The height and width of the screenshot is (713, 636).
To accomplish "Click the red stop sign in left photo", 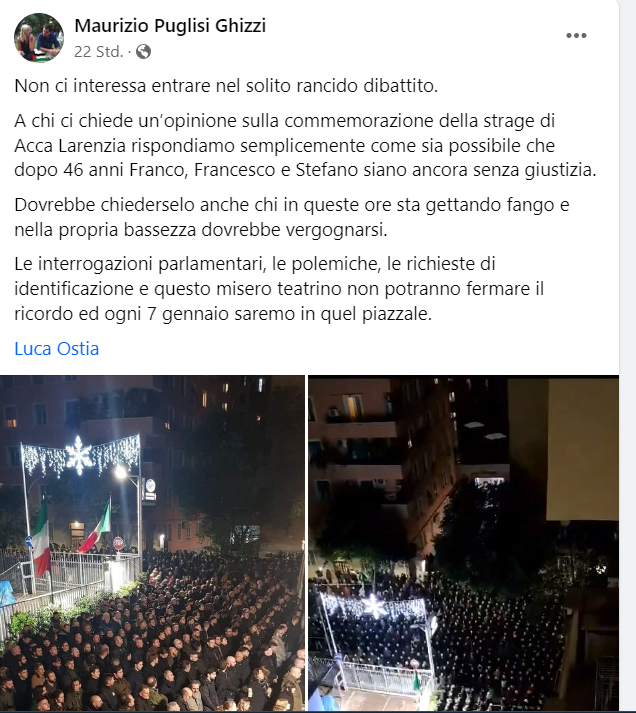I will pyautogui.click(x=118, y=543).
